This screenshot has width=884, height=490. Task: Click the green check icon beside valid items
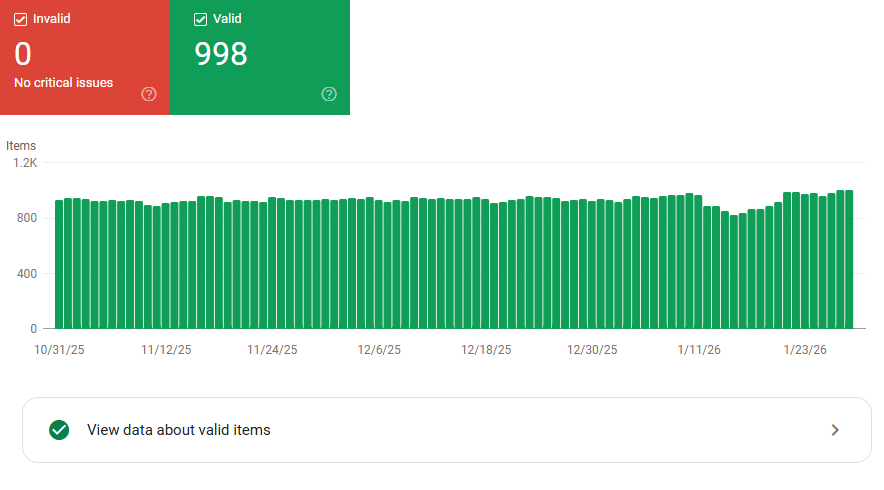(59, 430)
